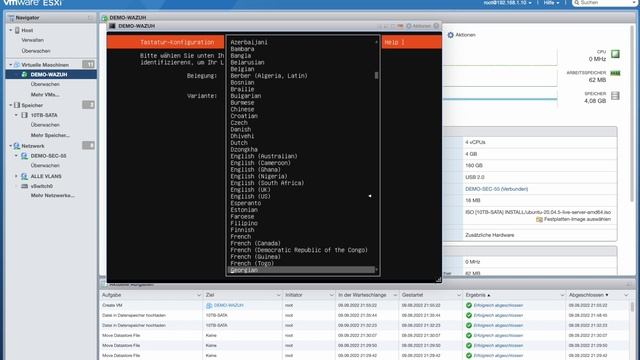Click the DEMO-WAZUH VM icon in Navigator
The width and height of the screenshot is (640, 360).
tap(24, 74)
